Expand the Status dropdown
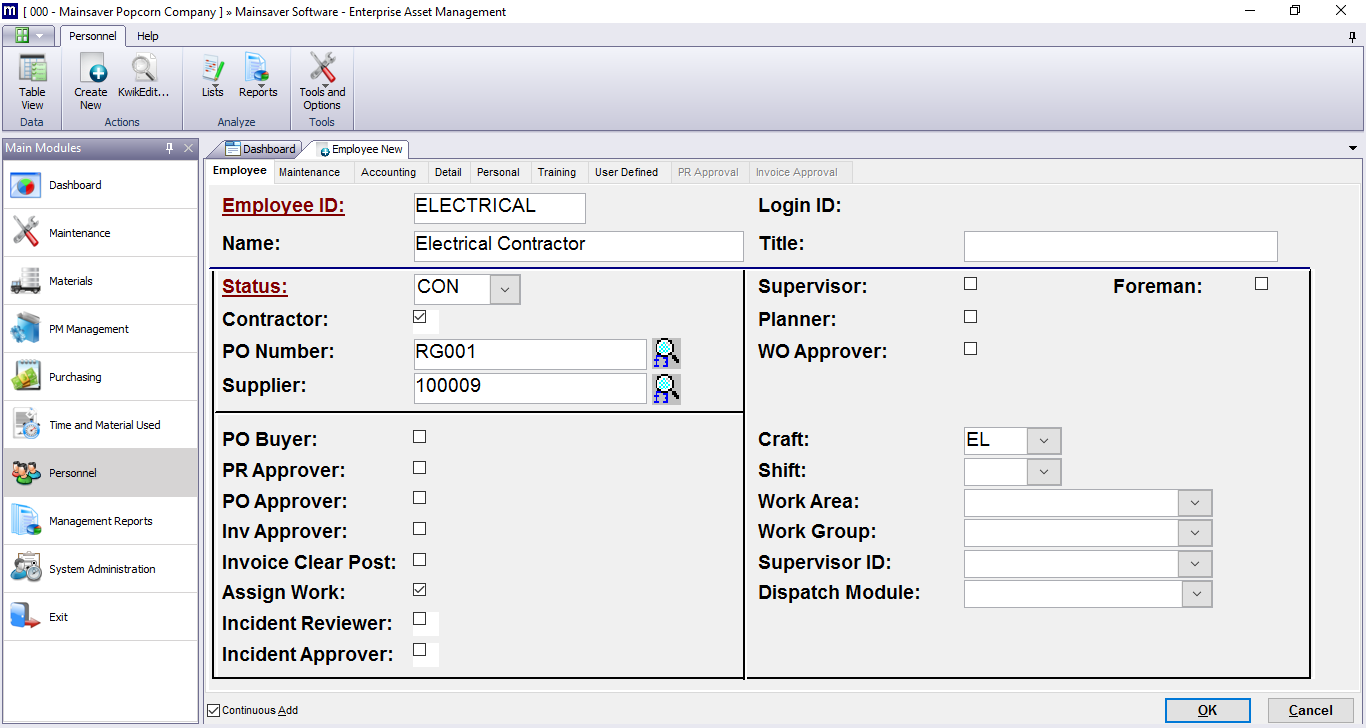The height and width of the screenshot is (728, 1366). coord(505,289)
